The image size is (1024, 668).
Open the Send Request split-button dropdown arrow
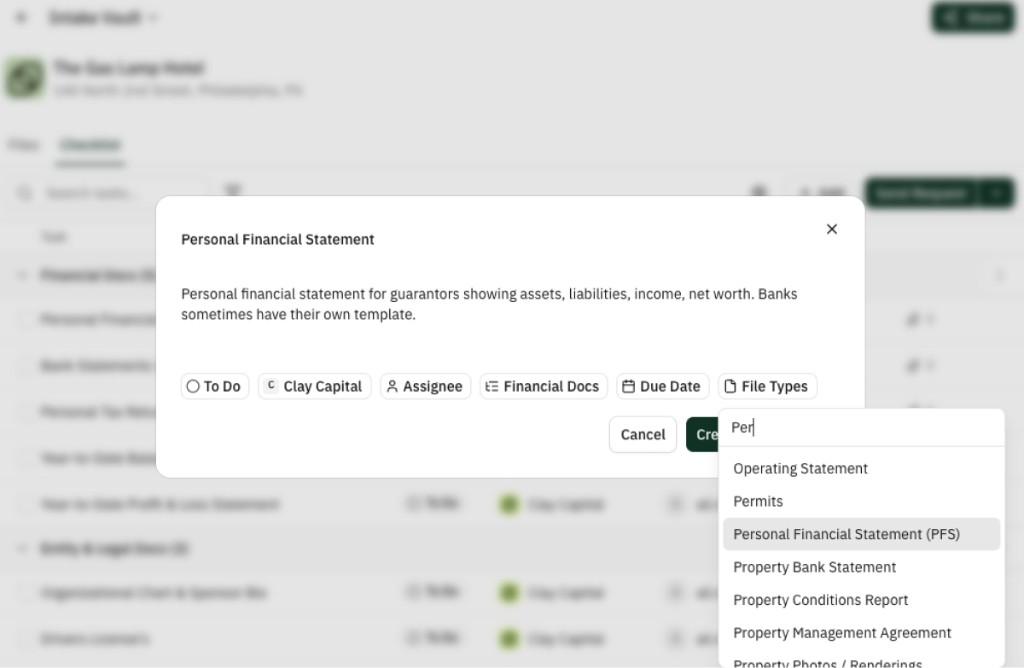[x=995, y=193]
